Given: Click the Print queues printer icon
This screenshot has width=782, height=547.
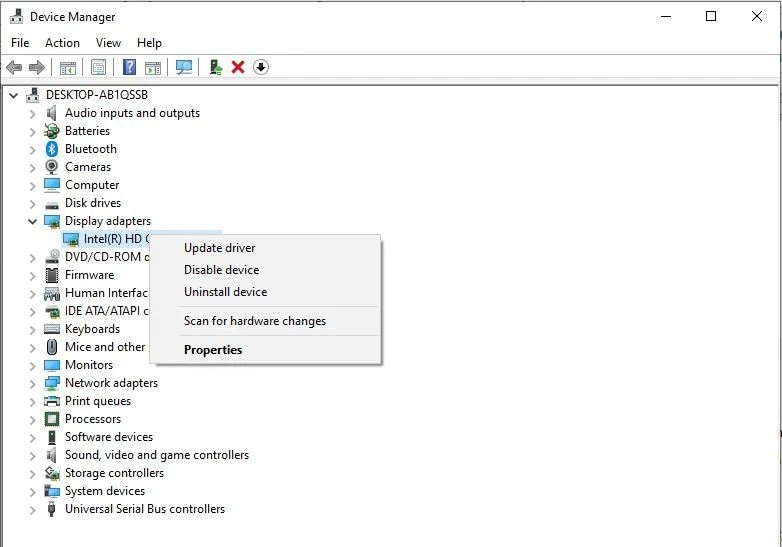Looking at the screenshot, I should pyautogui.click(x=52, y=401).
